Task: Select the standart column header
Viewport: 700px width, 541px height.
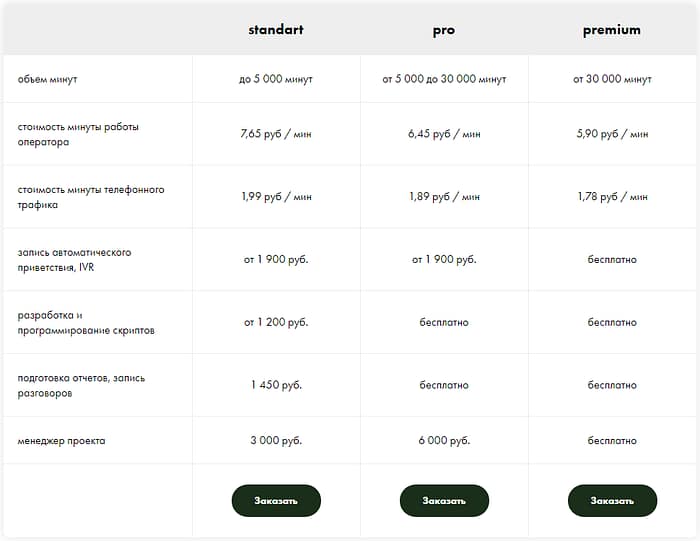Action: pos(276,30)
